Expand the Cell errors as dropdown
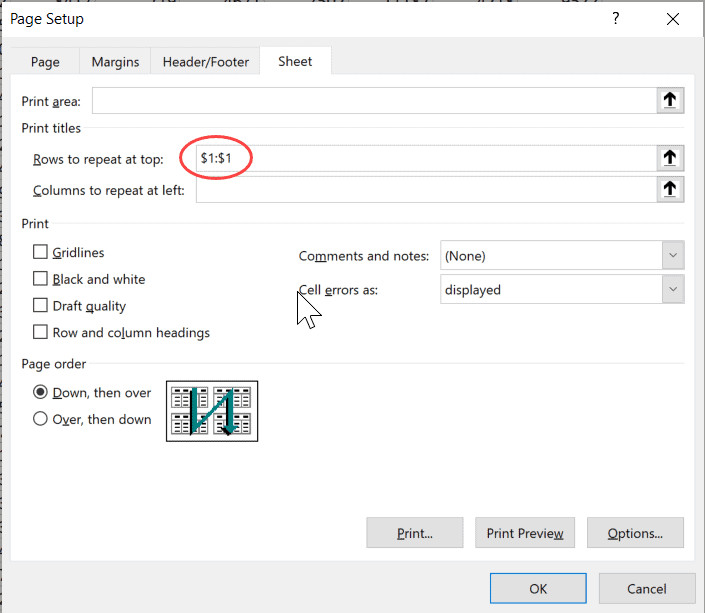Image resolution: width=705 pixels, height=613 pixels. click(562, 290)
